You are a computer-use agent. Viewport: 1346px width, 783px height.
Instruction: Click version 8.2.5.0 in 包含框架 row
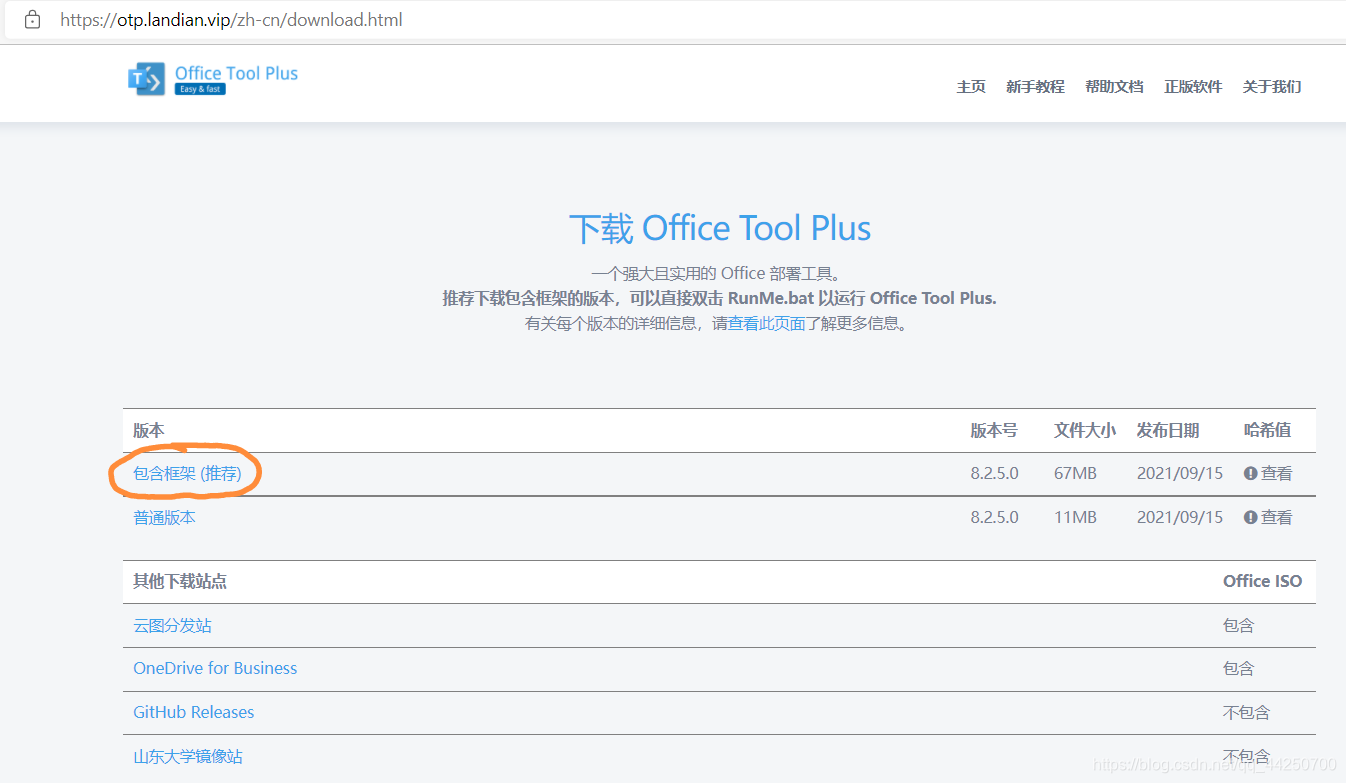click(x=994, y=474)
